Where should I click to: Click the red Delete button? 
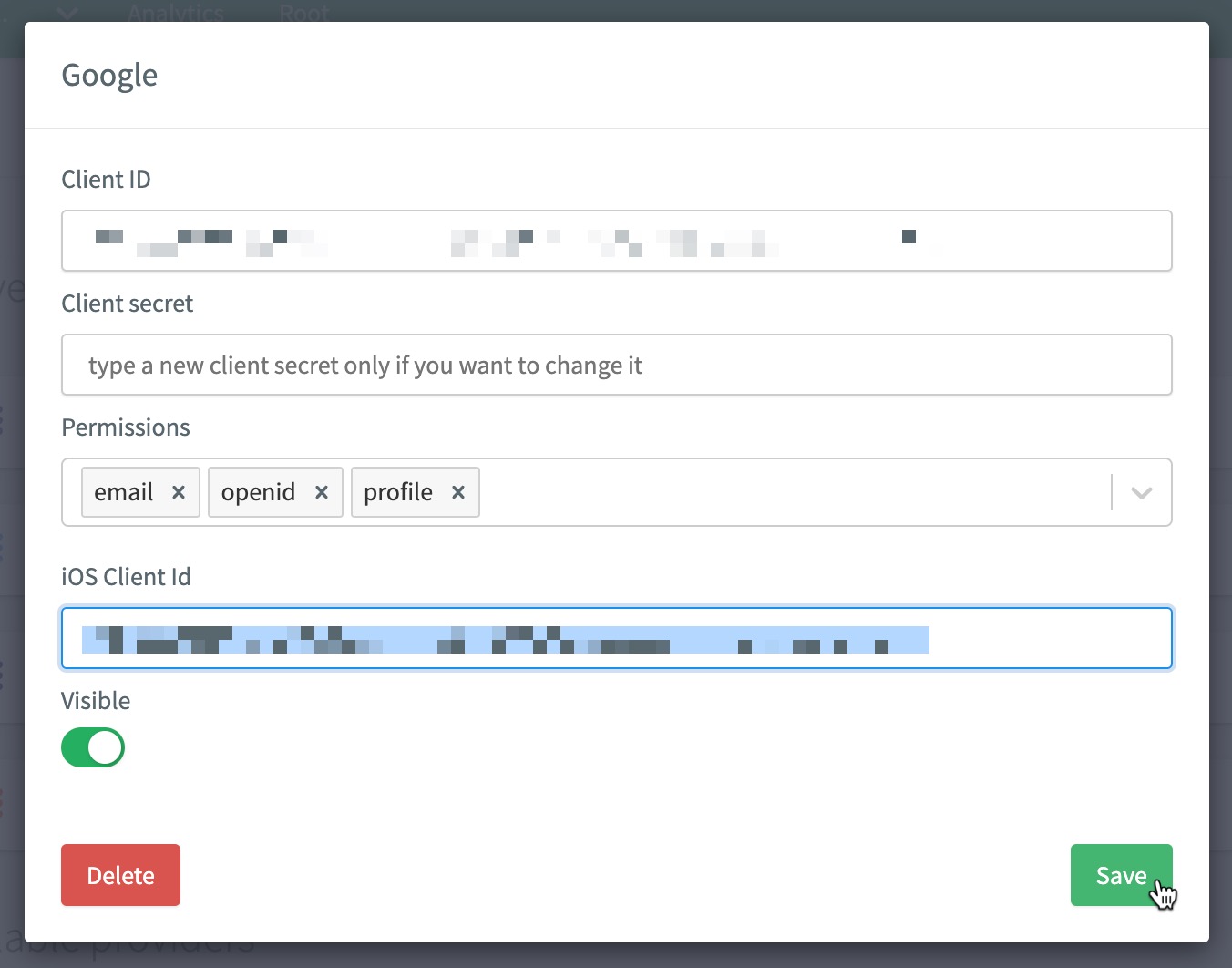pos(120,875)
